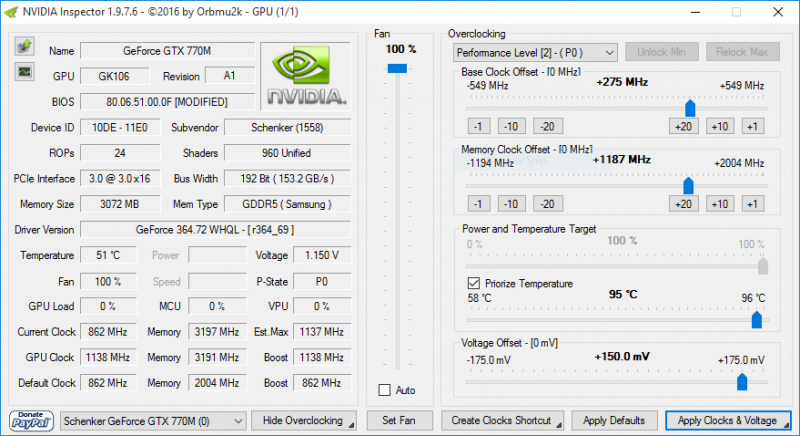Click the Base Clock Offset slider handle

tap(690, 108)
